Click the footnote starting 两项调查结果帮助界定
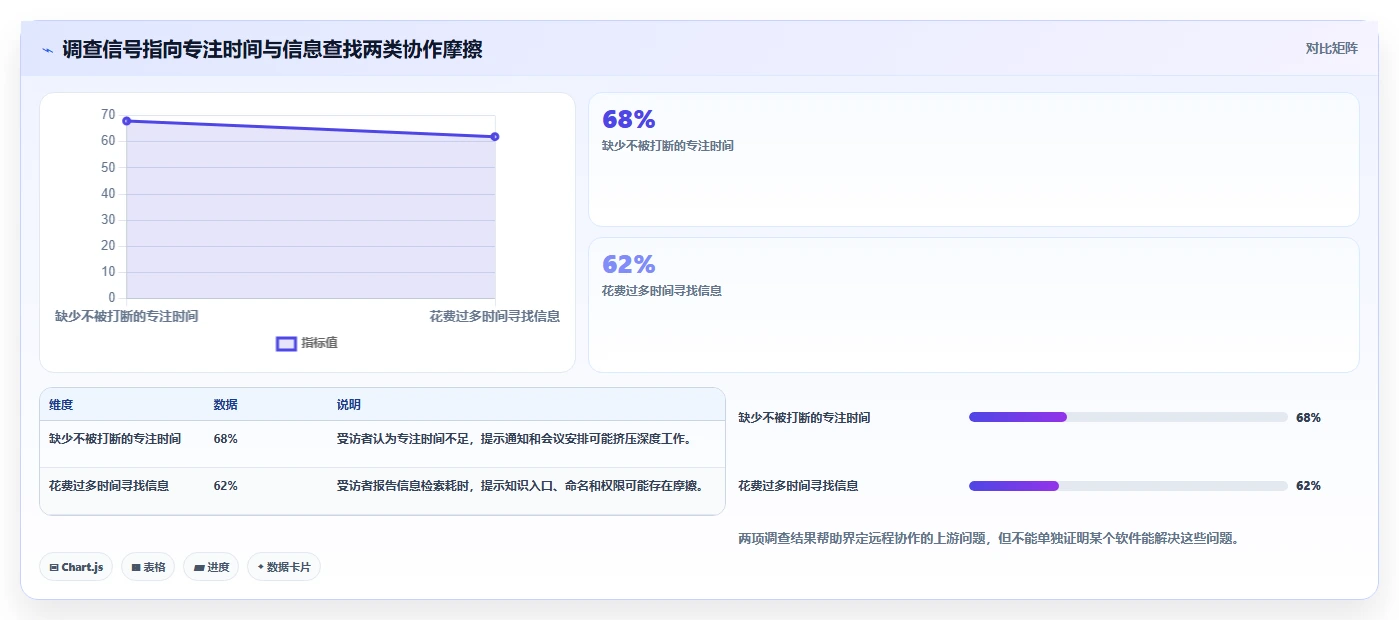Screen dimensions: 1399x620 coord(989,538)
